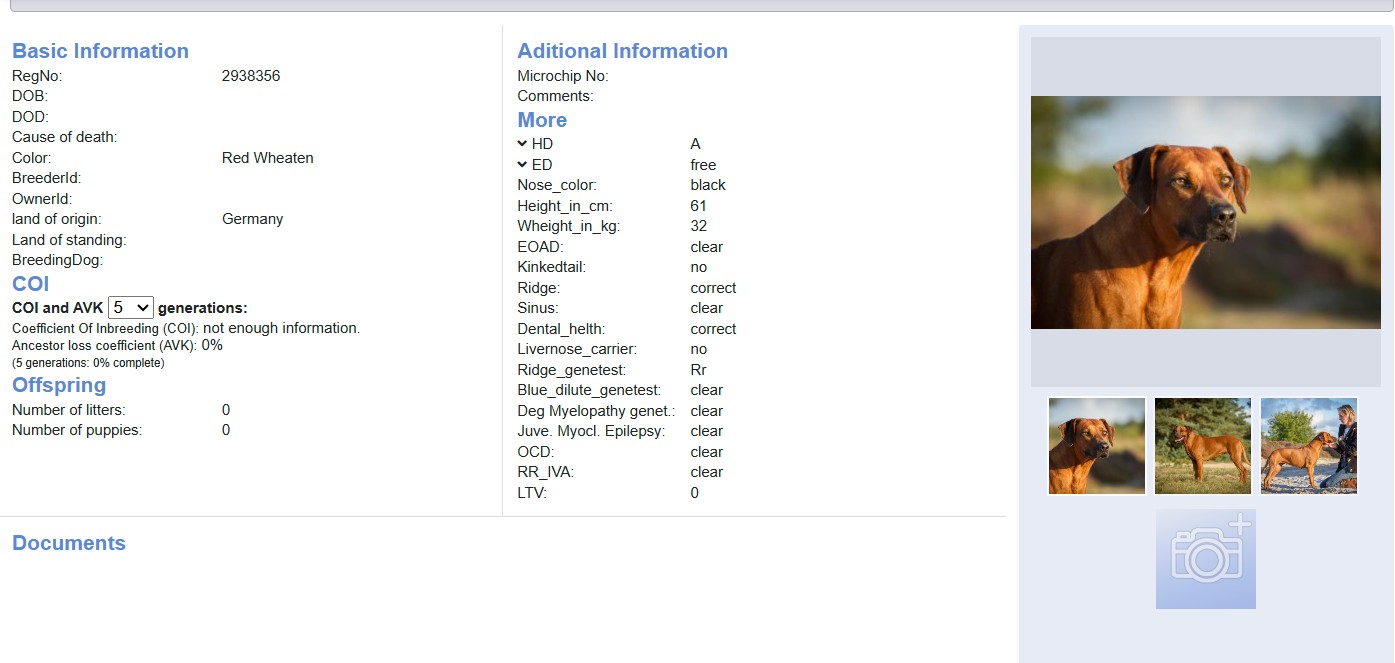Click the Microchip No label
The height and width of the screenshot is (663, 1395).
562,76
